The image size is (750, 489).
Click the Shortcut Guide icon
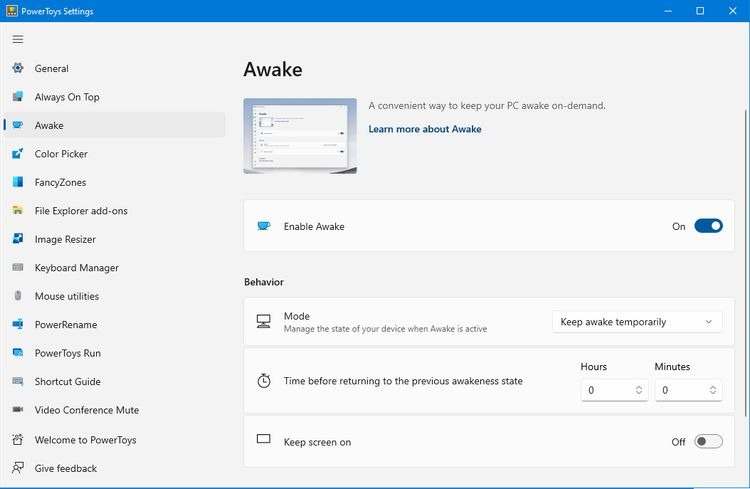pos(18,381)
